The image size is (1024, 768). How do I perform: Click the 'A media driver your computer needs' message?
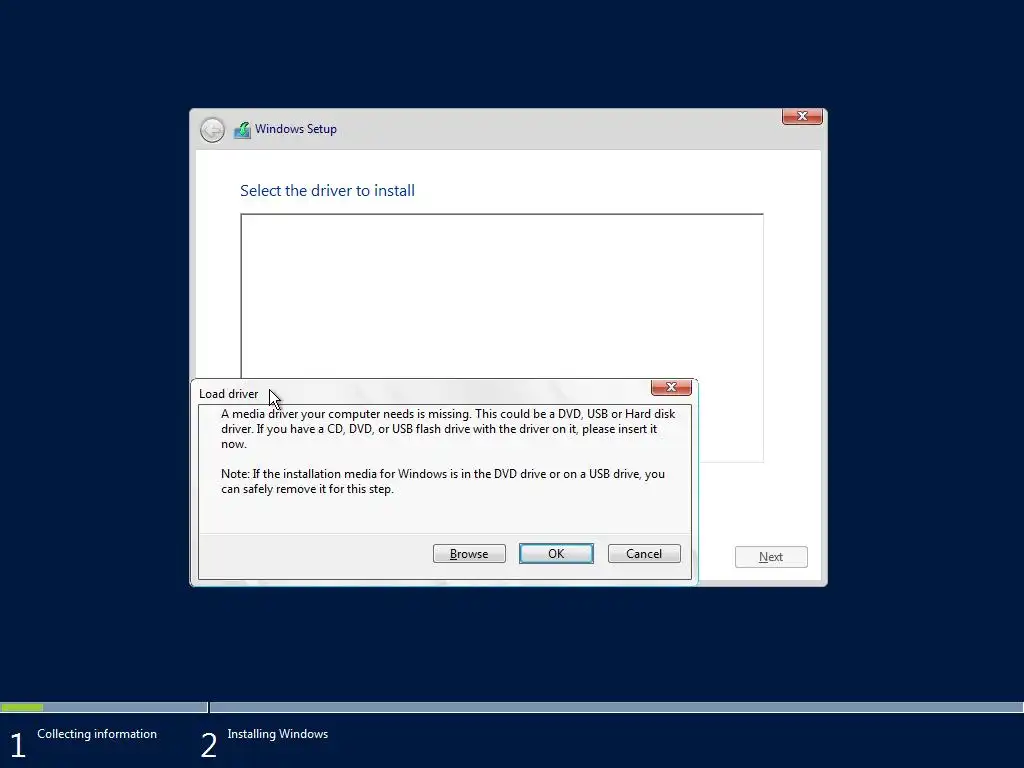(448, 429)
